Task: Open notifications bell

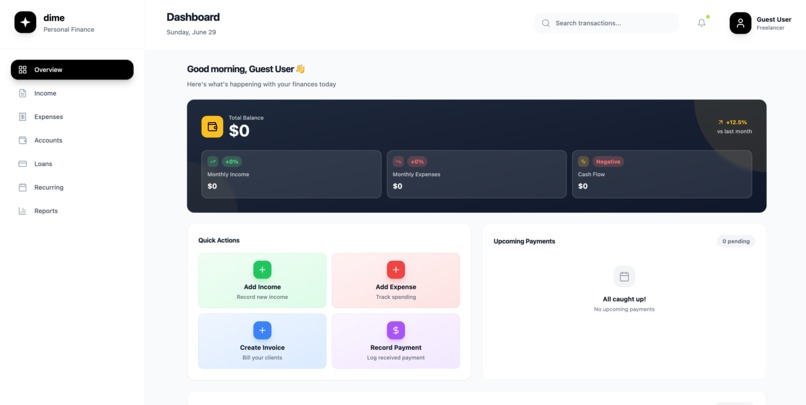Action: tap(702, 23)
